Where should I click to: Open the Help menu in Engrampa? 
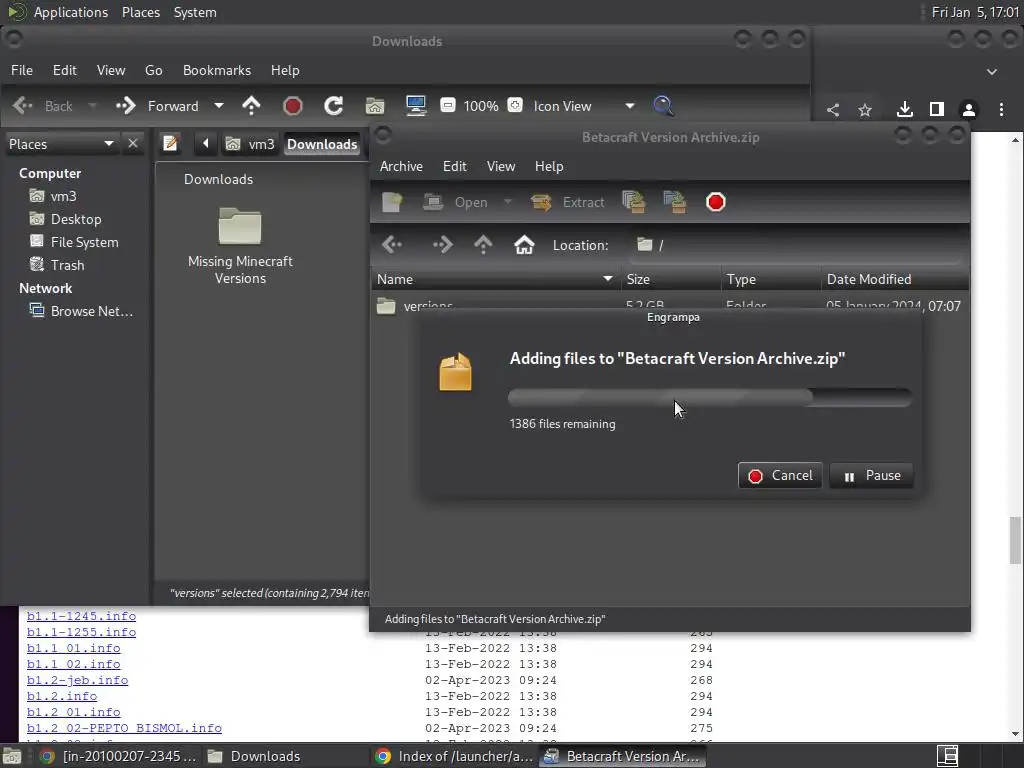(x=549, y=167)
